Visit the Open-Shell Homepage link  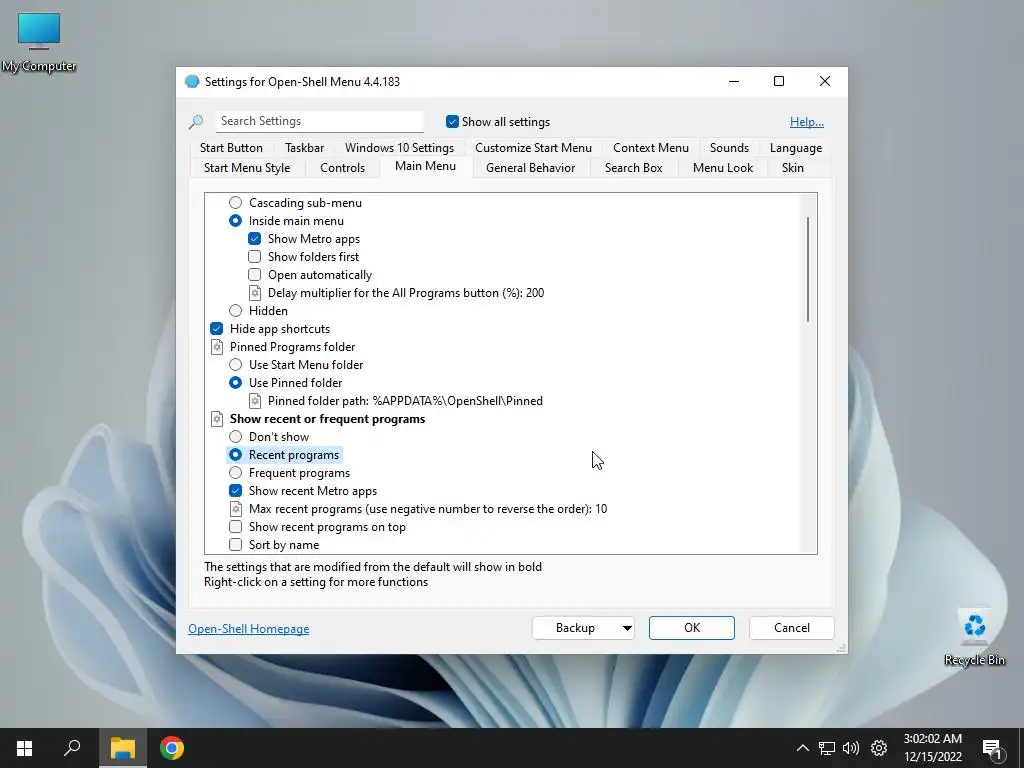[x=249, y=628]
